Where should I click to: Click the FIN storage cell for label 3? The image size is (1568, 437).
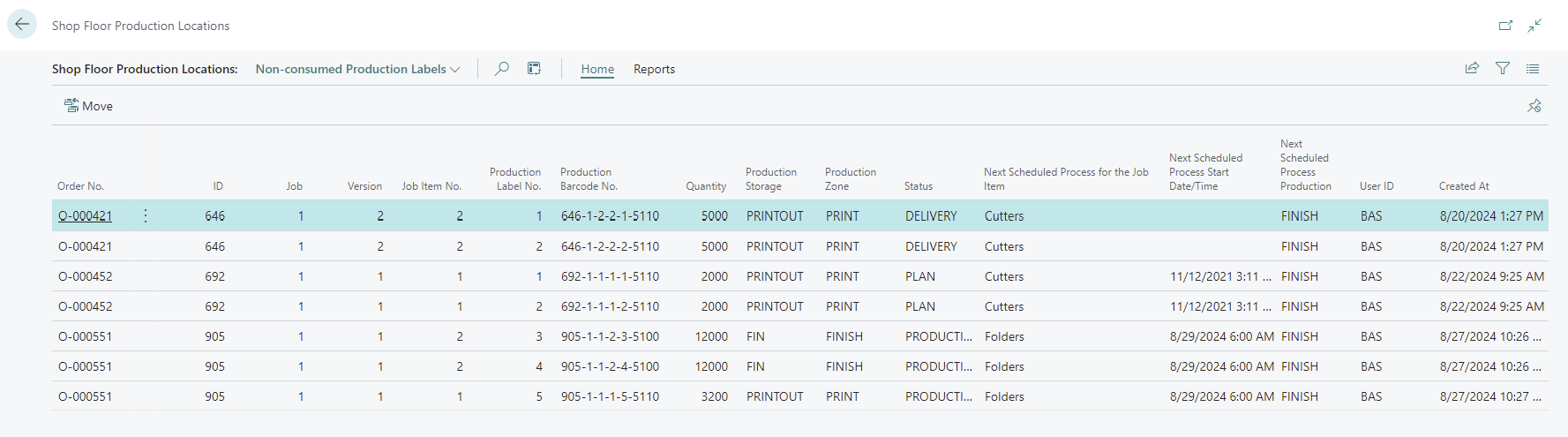[755, 336]
